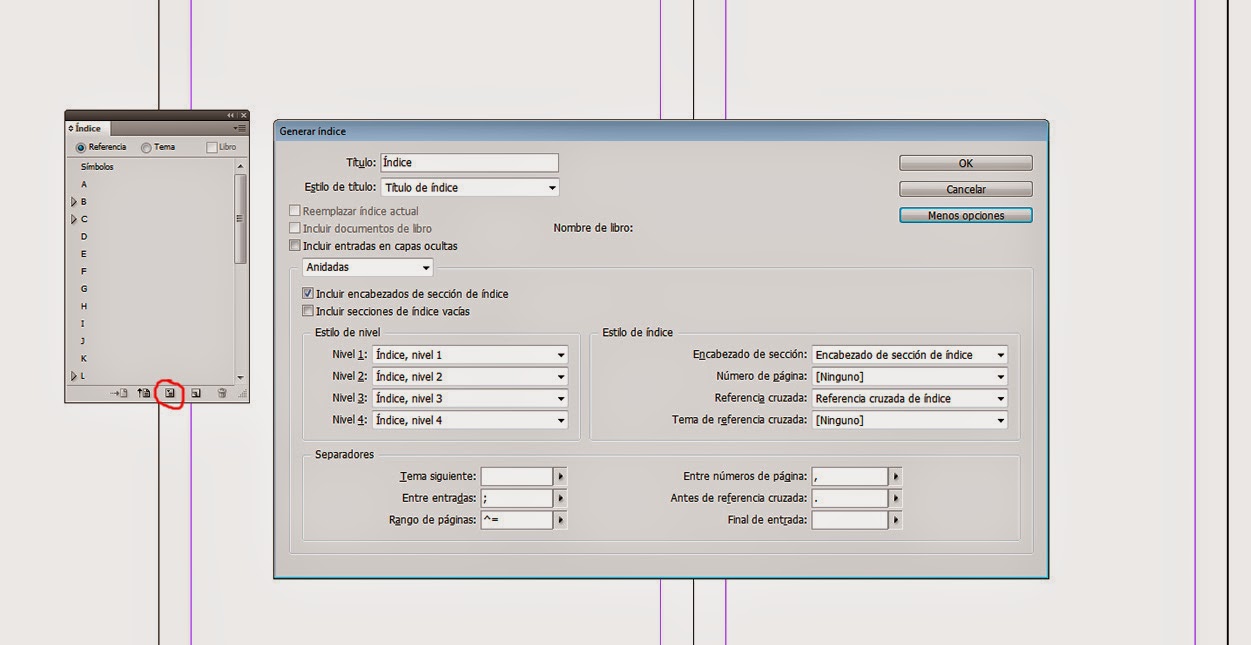Toggle Incluir documentos de libro checkbox
Image resolution: width=1251 pixels, height=645 pixels.
[294, 228]
